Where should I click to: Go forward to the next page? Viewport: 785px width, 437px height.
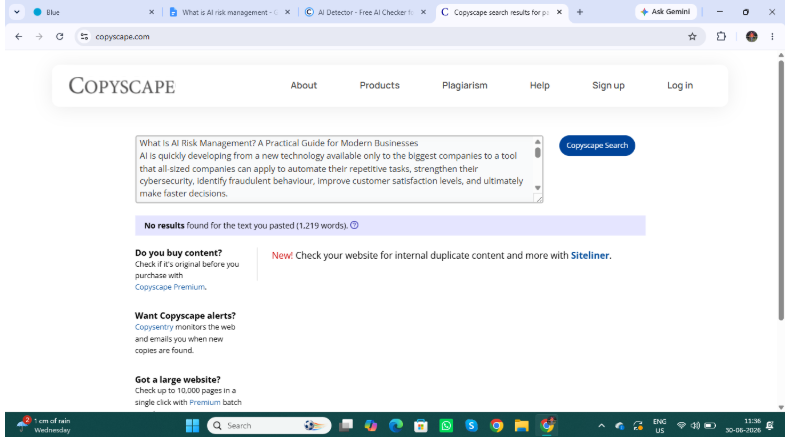[x=39, y=37]
